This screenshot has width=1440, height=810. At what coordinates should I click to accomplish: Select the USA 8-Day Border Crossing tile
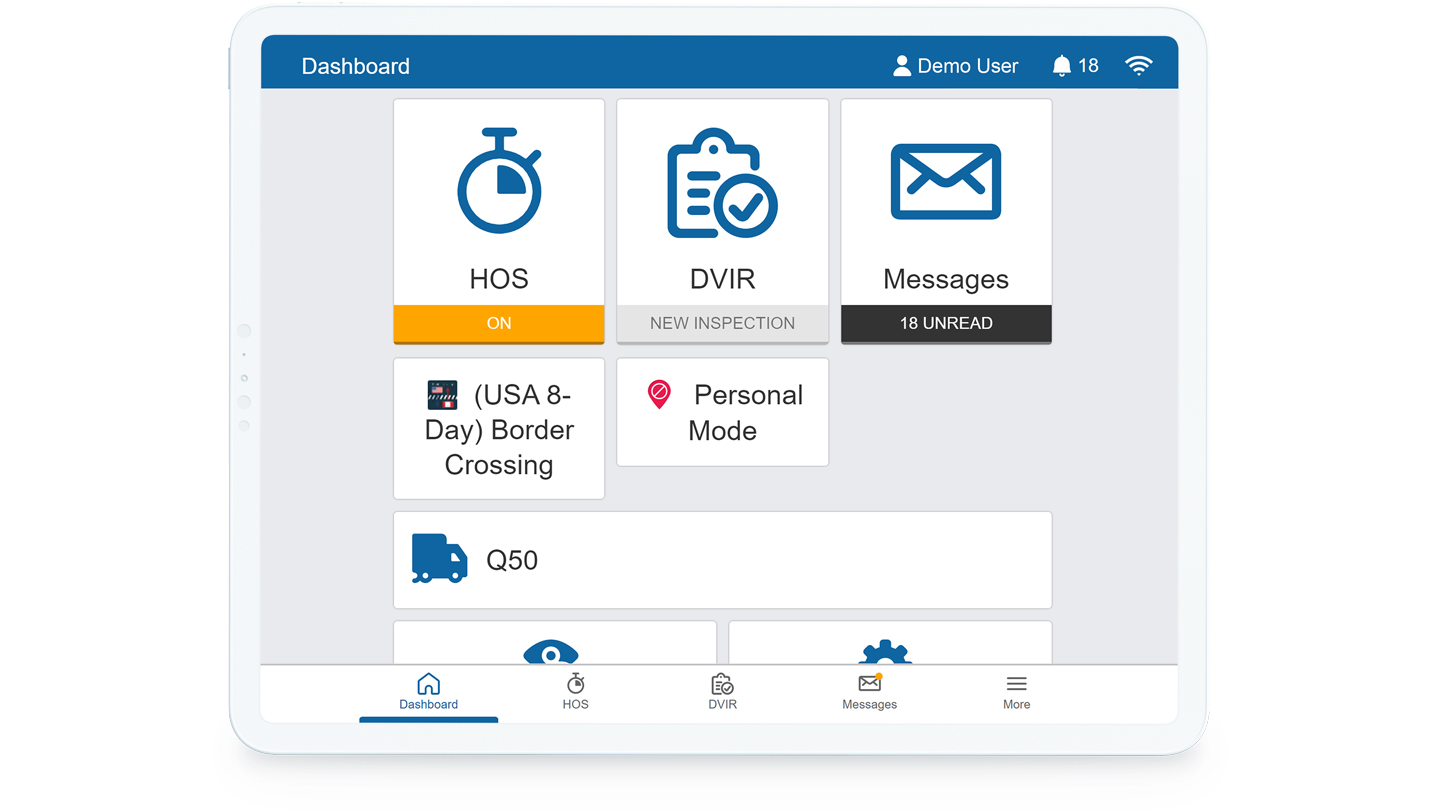tap(499, 429)
